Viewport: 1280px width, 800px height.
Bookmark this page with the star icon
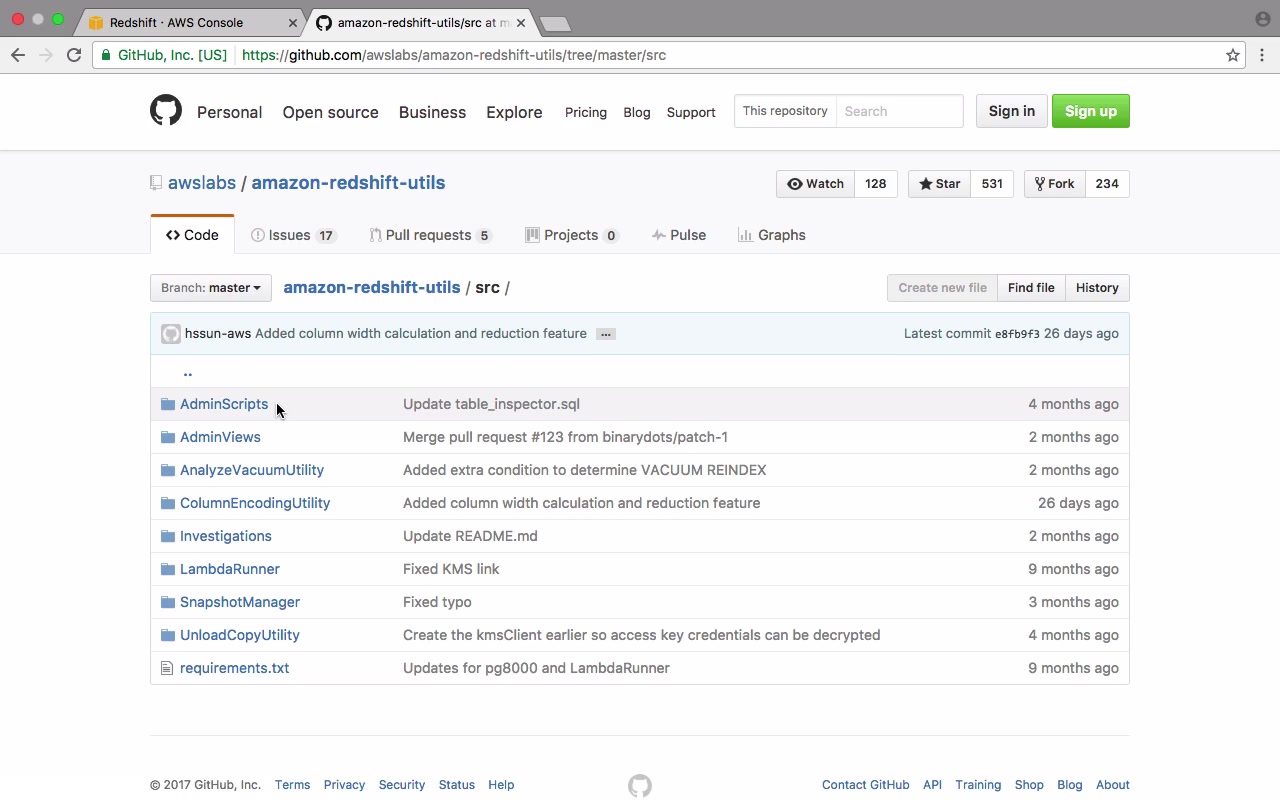pos(1233,55)
